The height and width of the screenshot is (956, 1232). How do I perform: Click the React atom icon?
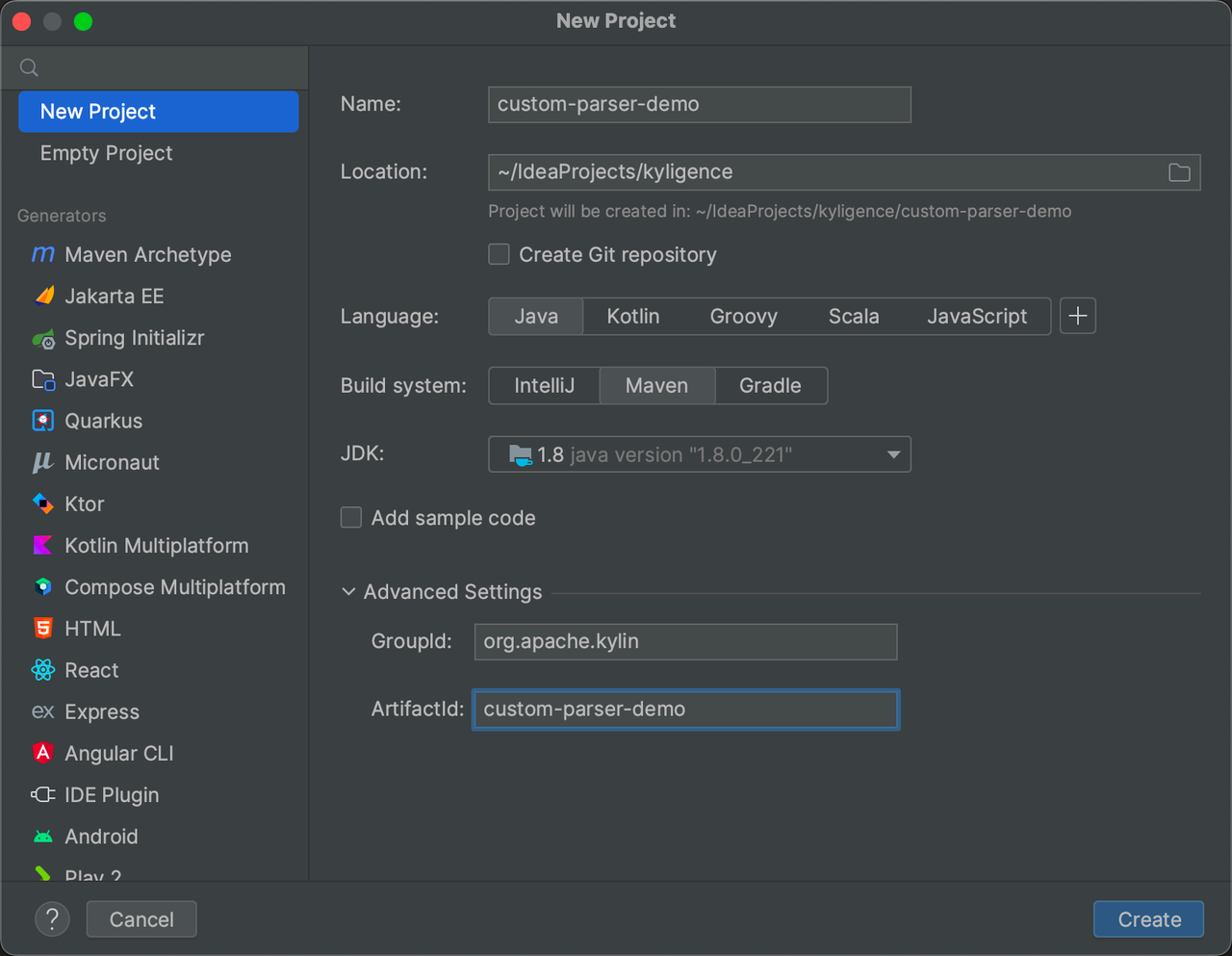click(x=43, y=670)
